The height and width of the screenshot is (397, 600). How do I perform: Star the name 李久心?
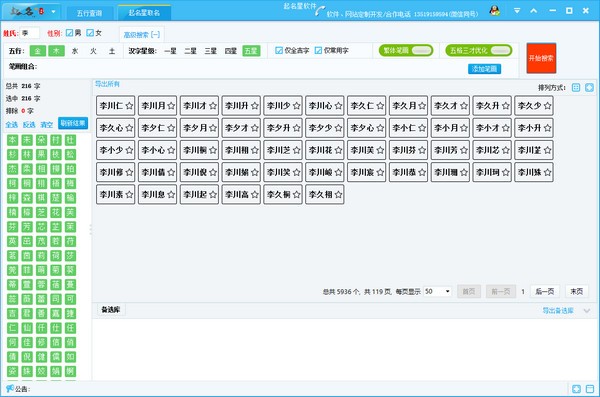(129, 128)
